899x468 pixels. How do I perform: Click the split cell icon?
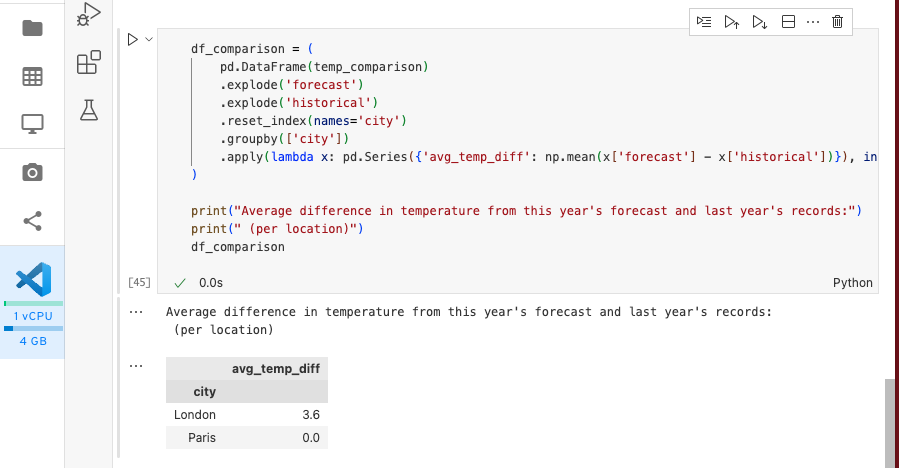tap(788, 21)
